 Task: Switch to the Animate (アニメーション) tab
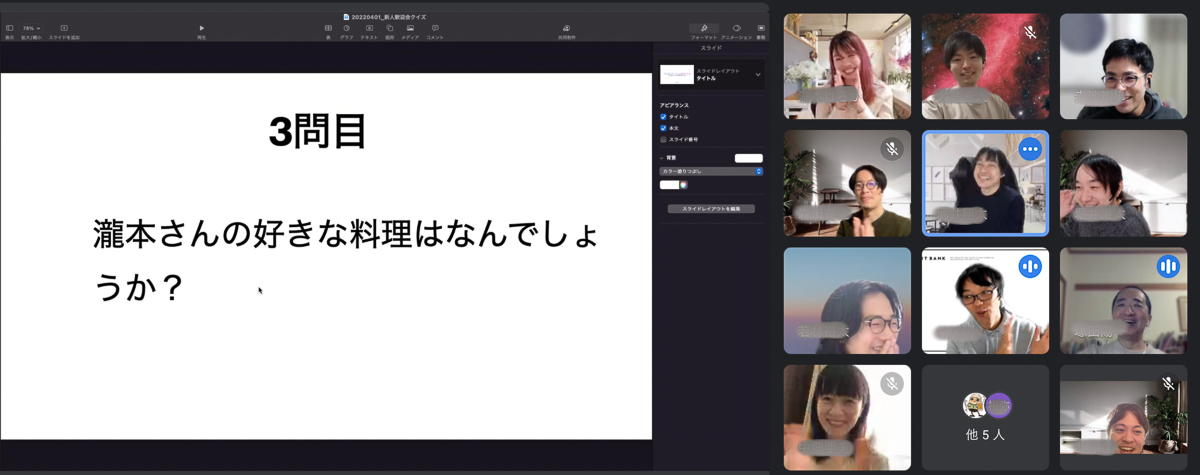(x=736, y=31)
